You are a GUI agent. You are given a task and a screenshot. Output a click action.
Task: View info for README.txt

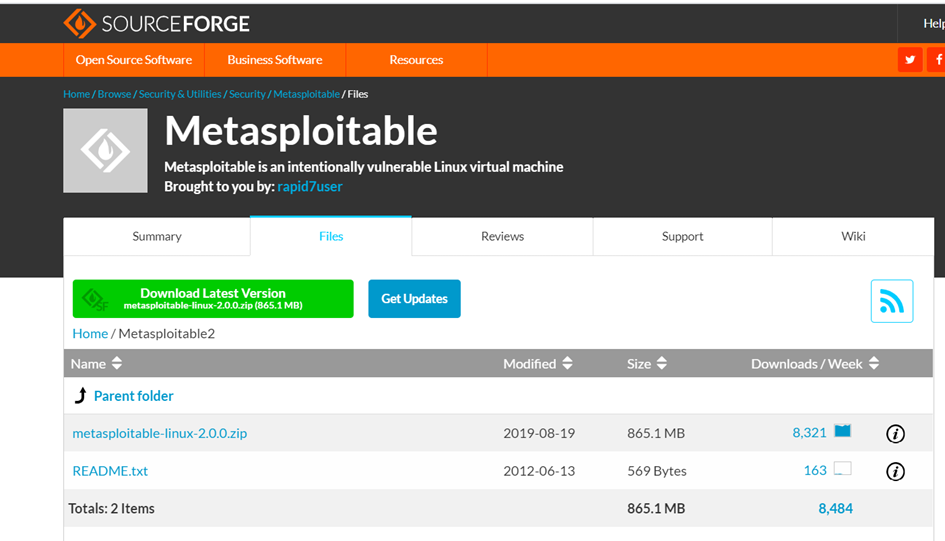(896, 471)
